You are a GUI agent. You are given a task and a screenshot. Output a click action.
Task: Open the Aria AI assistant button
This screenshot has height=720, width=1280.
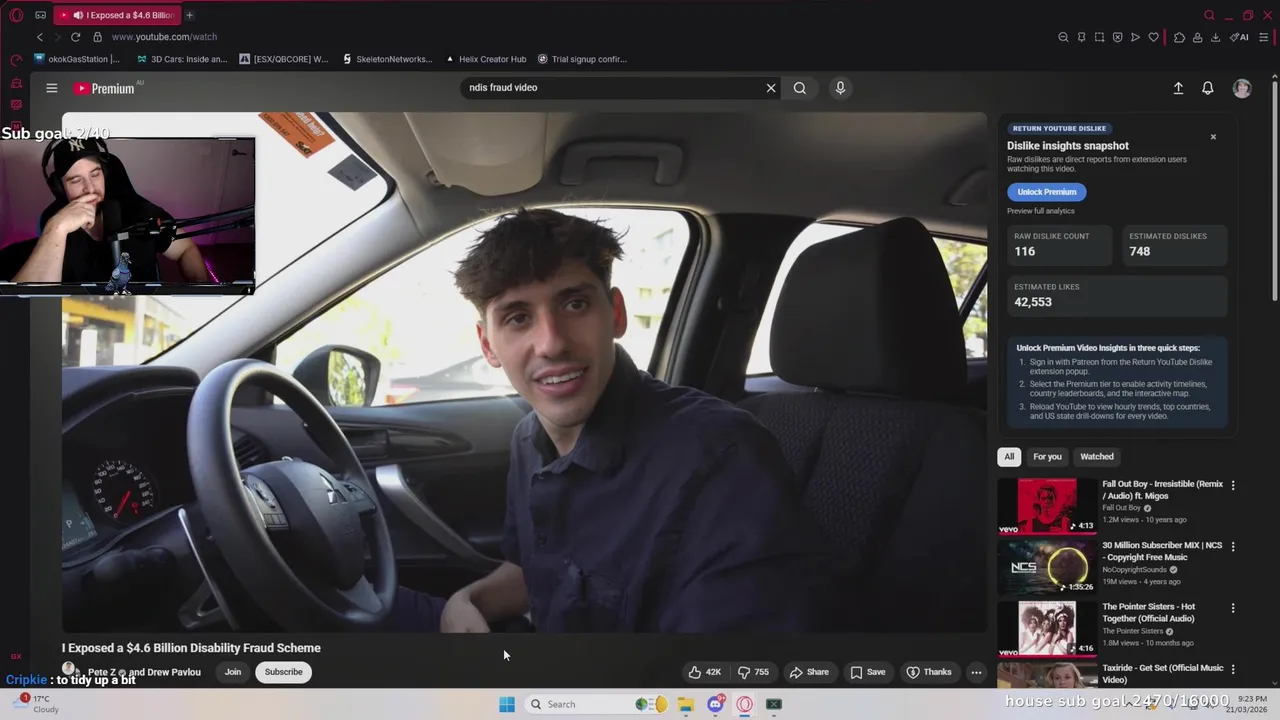[1240, 37]
